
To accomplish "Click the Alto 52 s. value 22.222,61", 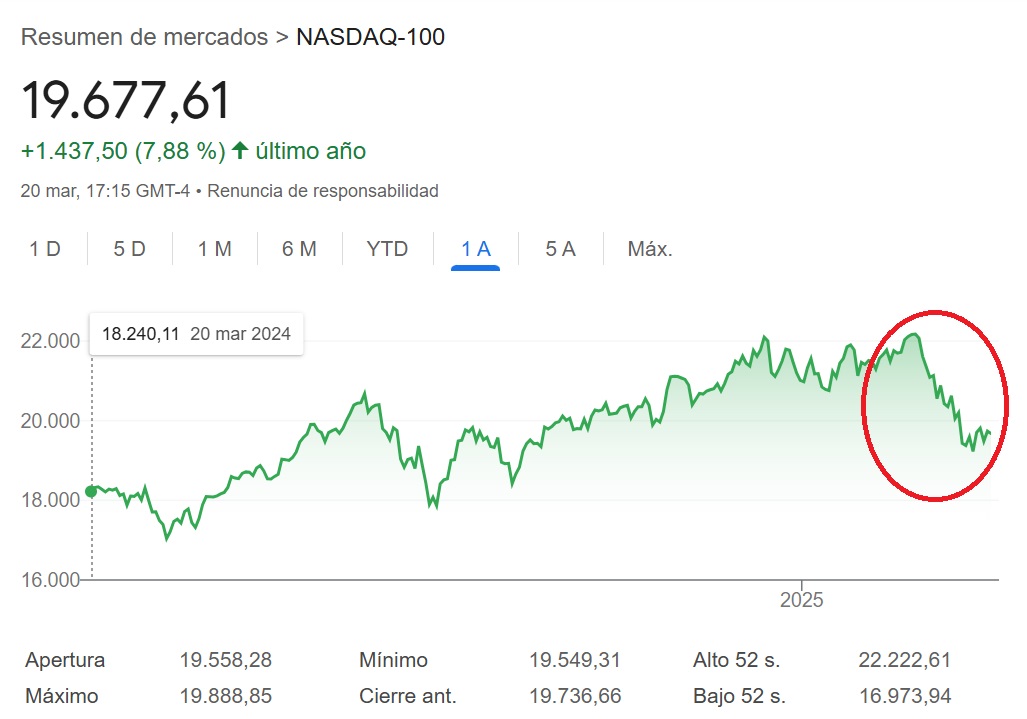I will click(x=904, y=660).
